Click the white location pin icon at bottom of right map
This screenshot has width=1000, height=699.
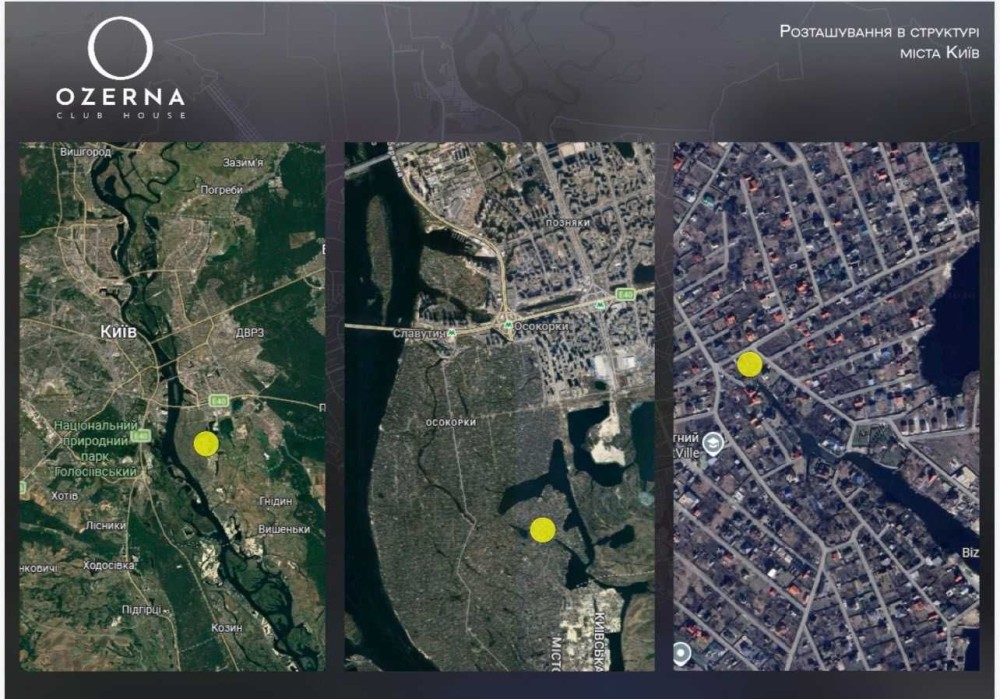(x=681, y=654)
